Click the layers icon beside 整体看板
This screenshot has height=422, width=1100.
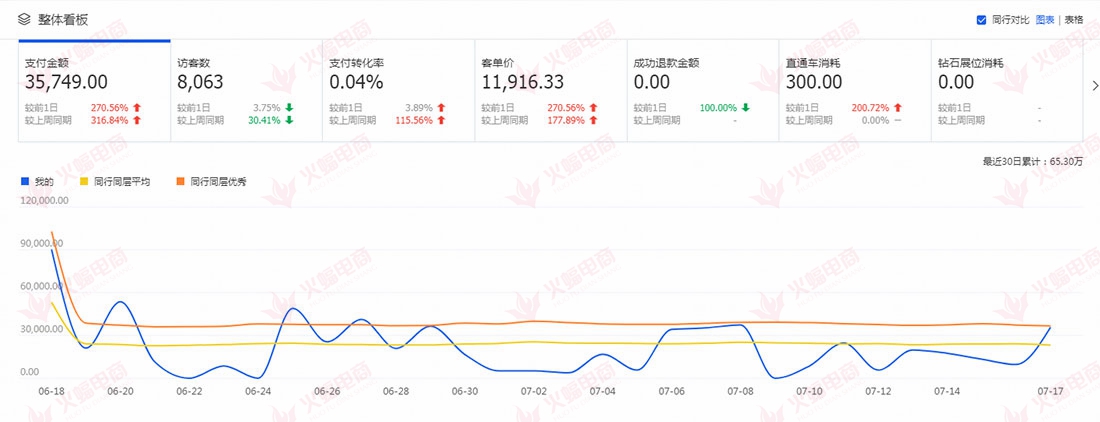(x=23, y=18)
